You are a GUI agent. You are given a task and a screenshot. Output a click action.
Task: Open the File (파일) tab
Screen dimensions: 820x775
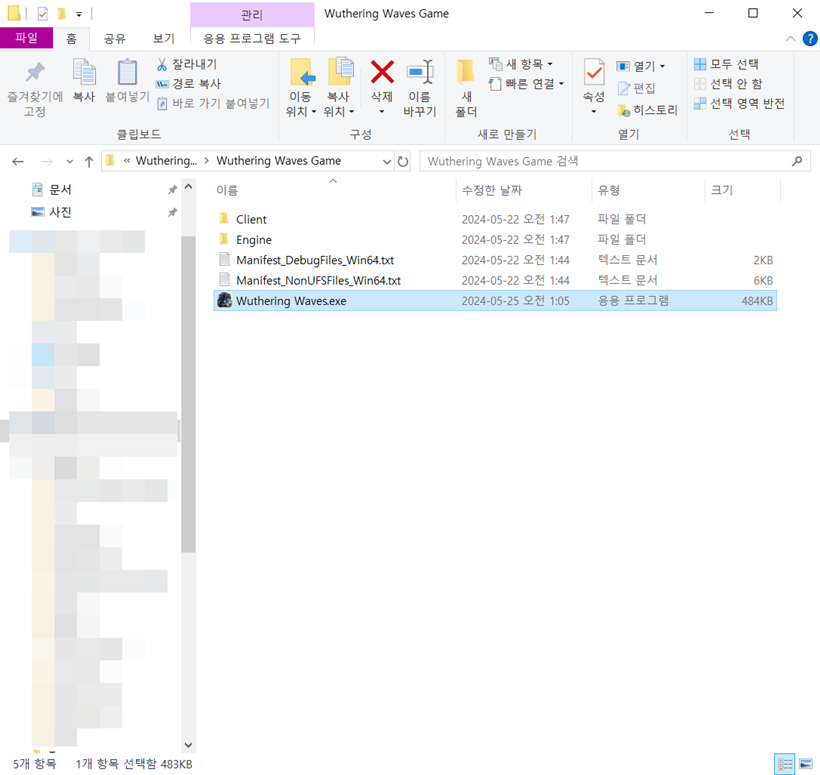tap(26, 38)
